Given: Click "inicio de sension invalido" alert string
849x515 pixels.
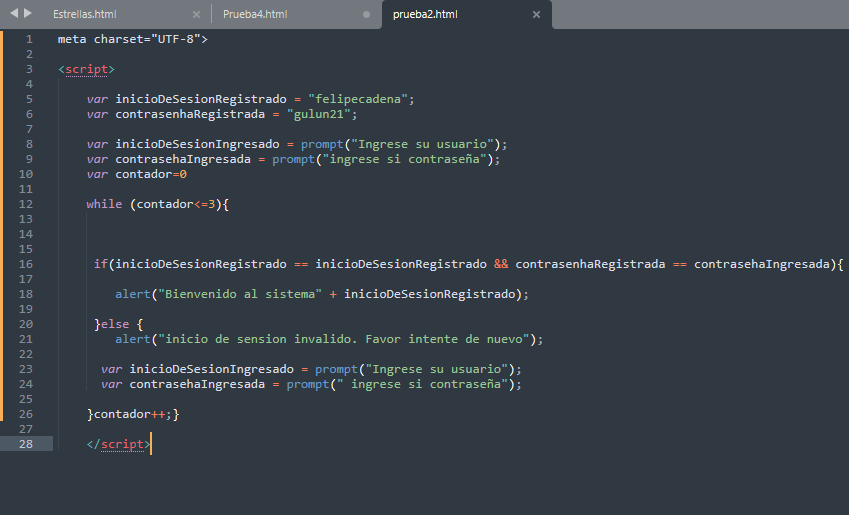Looking at the screenshot, I should pos(344,339).
